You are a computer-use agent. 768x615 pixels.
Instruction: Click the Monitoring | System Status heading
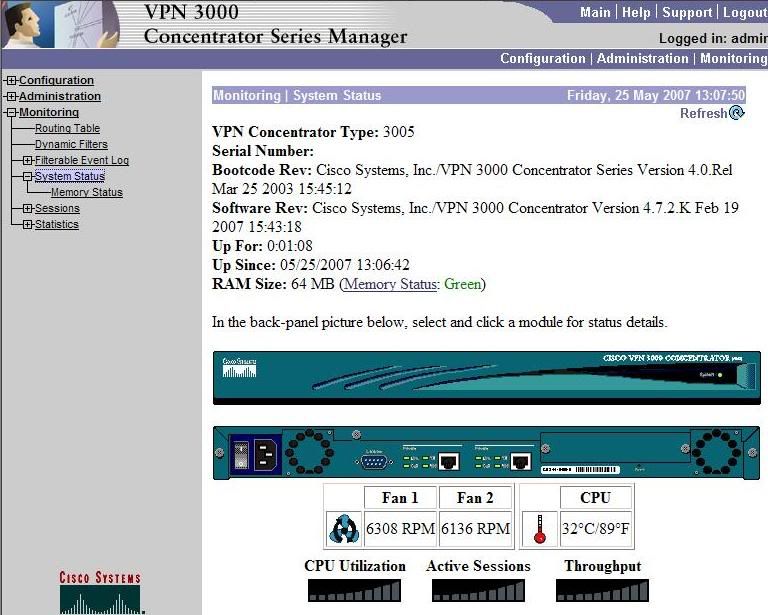[x=297, y=95]
